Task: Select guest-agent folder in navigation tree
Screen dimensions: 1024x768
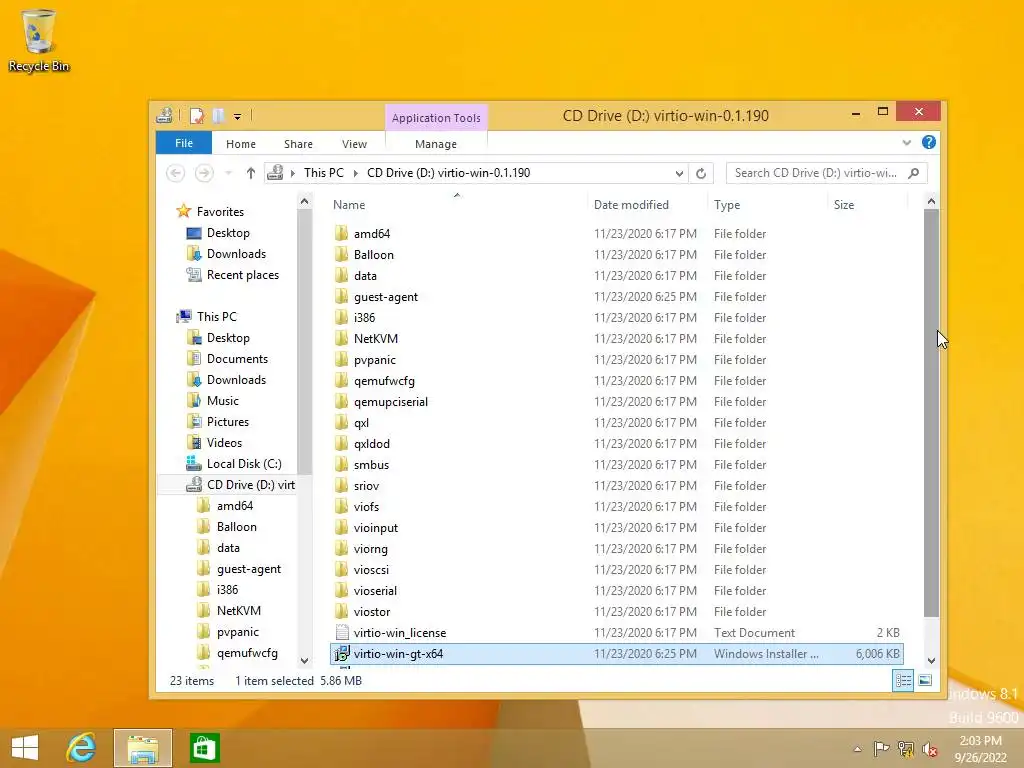Action: 248,569
